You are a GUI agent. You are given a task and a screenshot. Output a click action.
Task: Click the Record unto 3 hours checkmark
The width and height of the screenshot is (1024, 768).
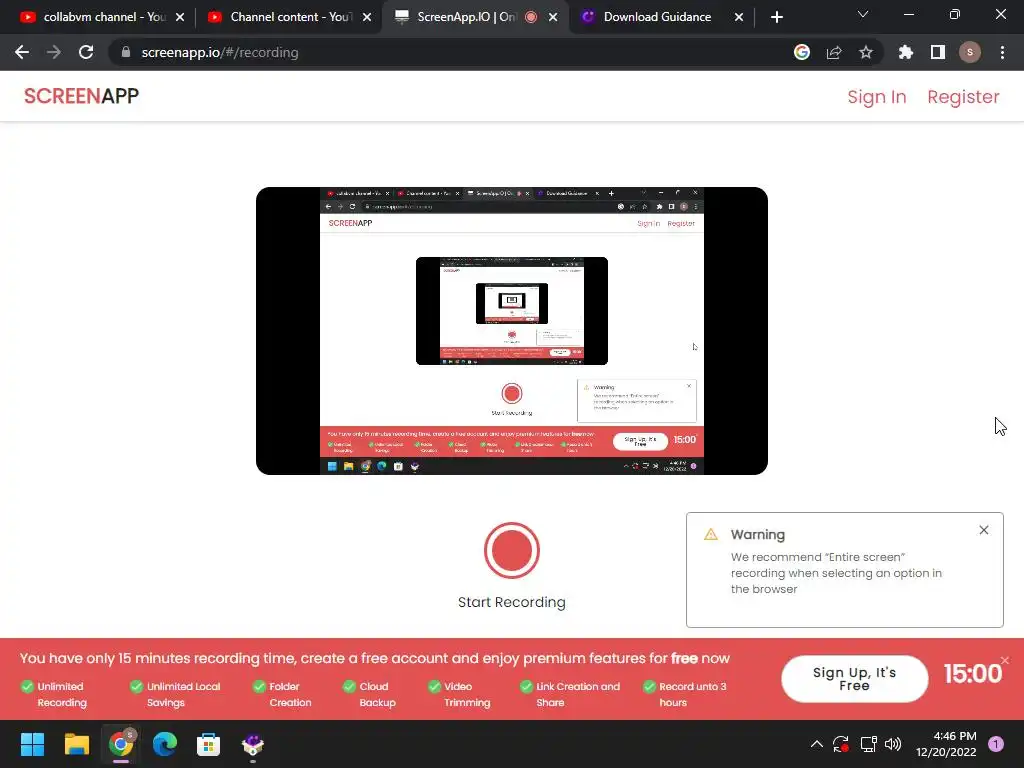684,694
